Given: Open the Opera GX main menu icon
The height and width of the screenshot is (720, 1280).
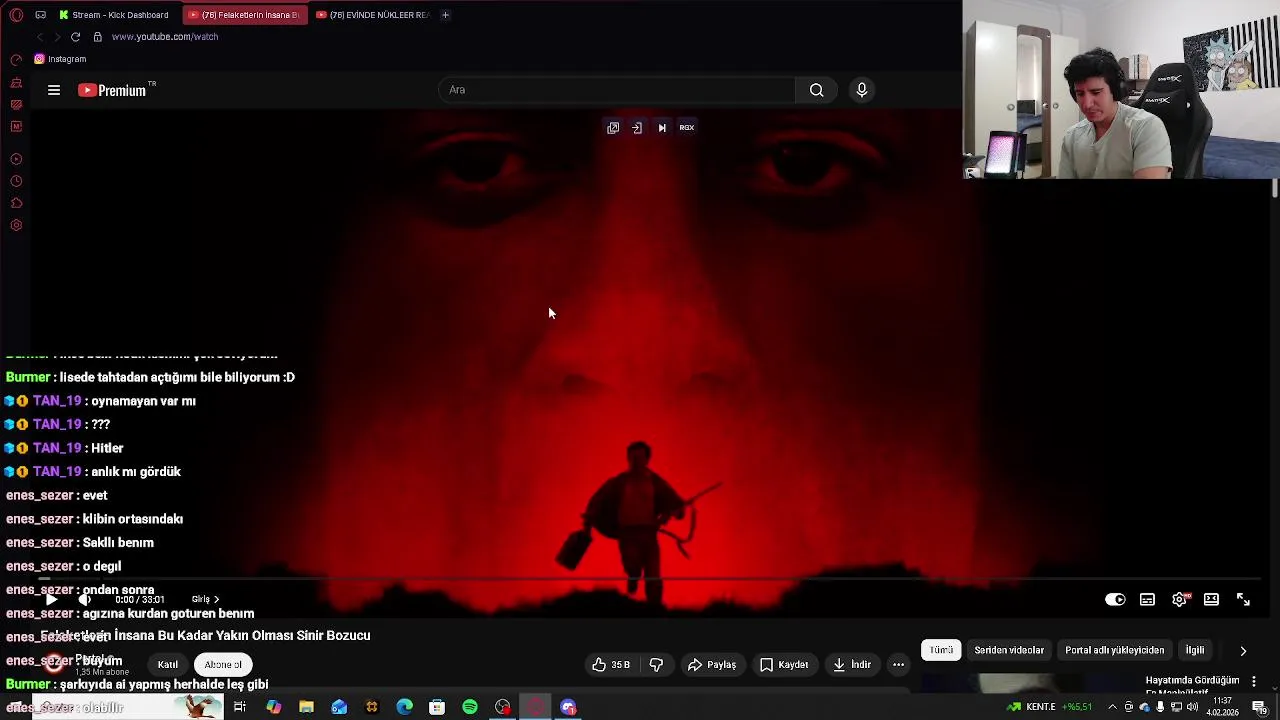Looking at the screenshot, I should (16, 15).
